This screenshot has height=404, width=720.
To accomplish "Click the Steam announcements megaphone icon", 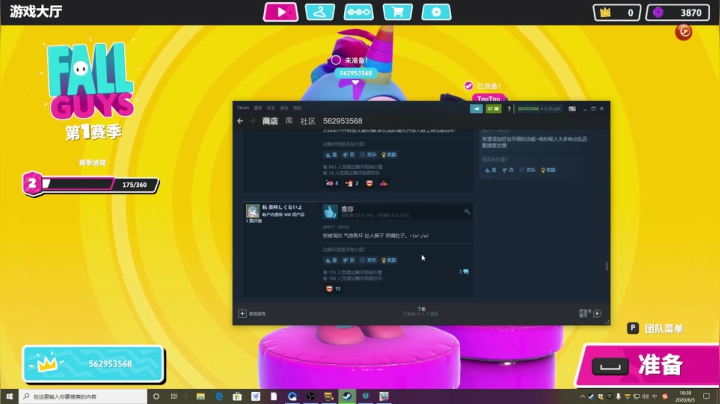I will point(476,109).
